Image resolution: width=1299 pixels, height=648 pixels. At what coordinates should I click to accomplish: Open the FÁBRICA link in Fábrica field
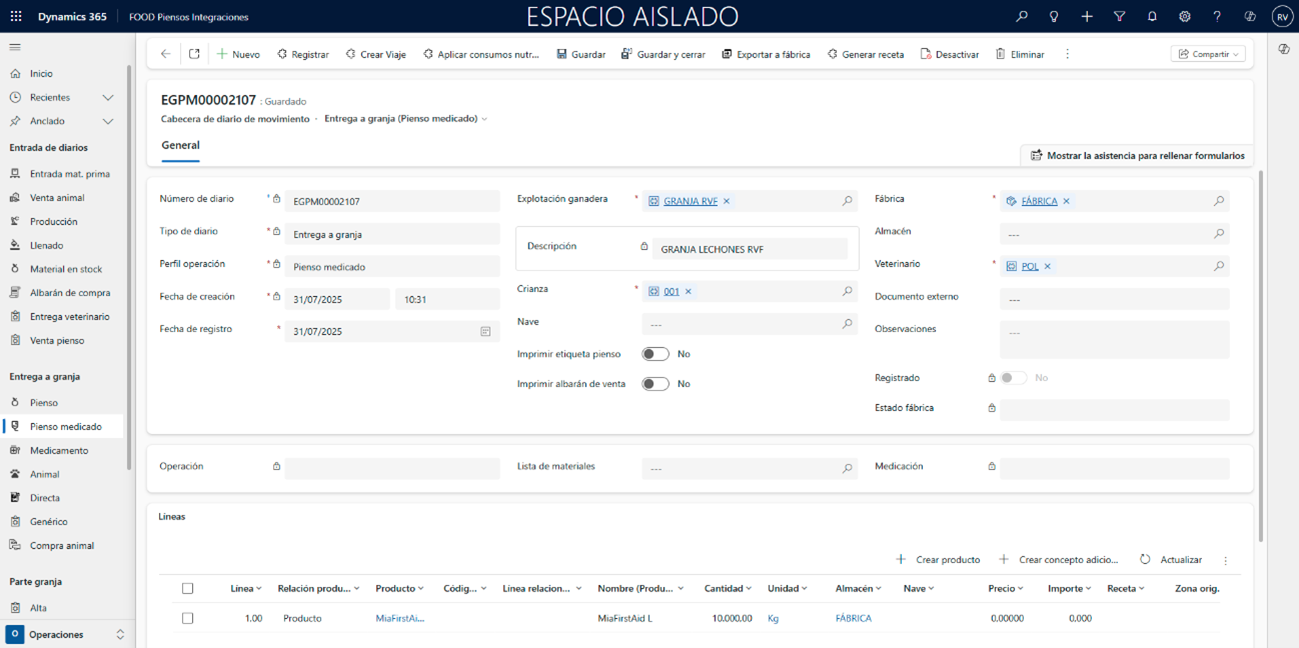(x=1039, y=202)
